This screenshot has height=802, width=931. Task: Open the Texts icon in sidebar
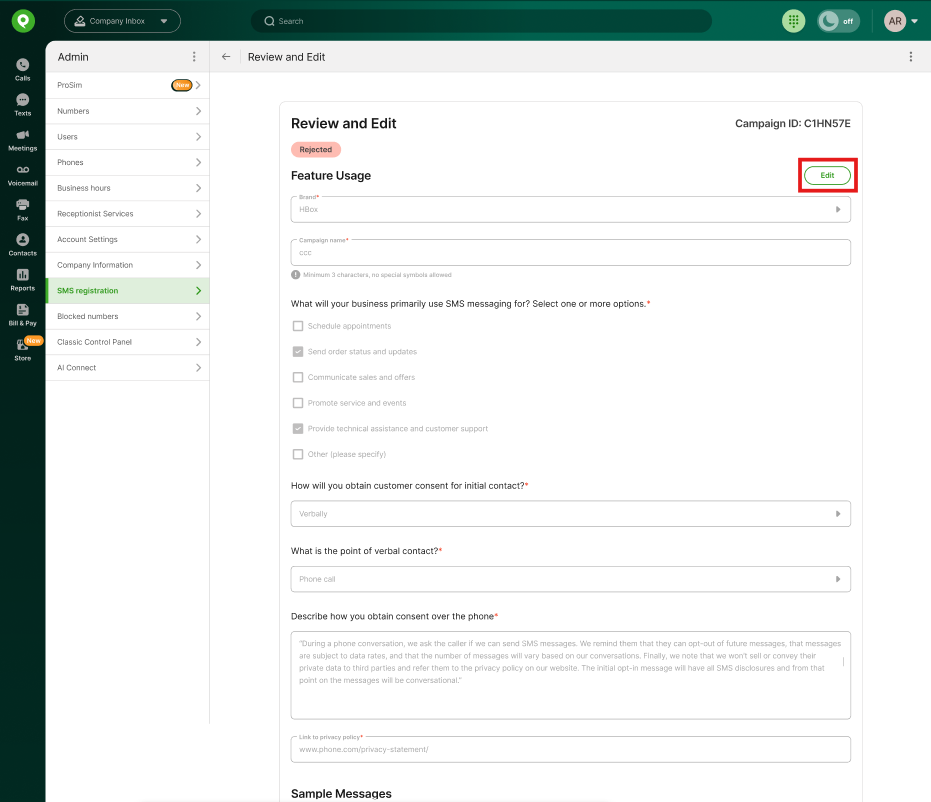(22, 103)
